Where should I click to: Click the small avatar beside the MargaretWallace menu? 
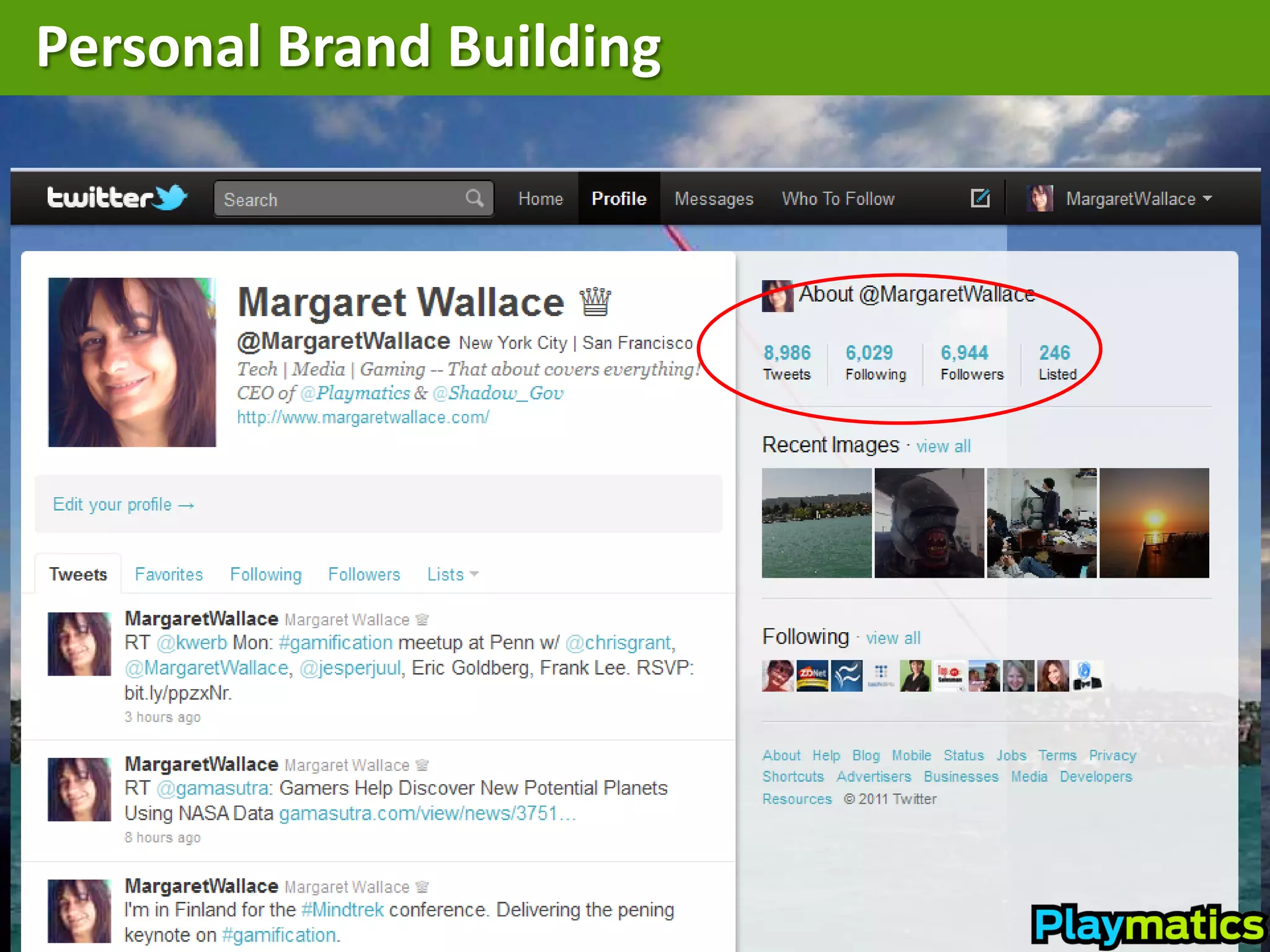(x=1040, y=198)
